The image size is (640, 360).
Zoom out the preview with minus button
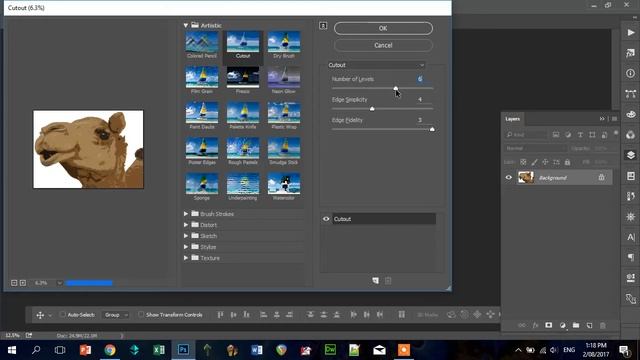(14, 283)
